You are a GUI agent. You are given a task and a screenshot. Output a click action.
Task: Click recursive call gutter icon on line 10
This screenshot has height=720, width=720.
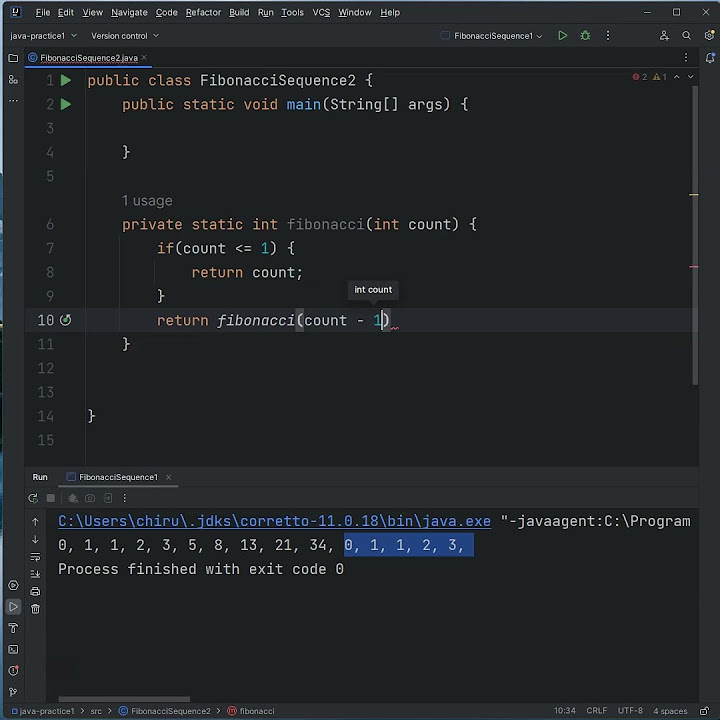point(66,320)
